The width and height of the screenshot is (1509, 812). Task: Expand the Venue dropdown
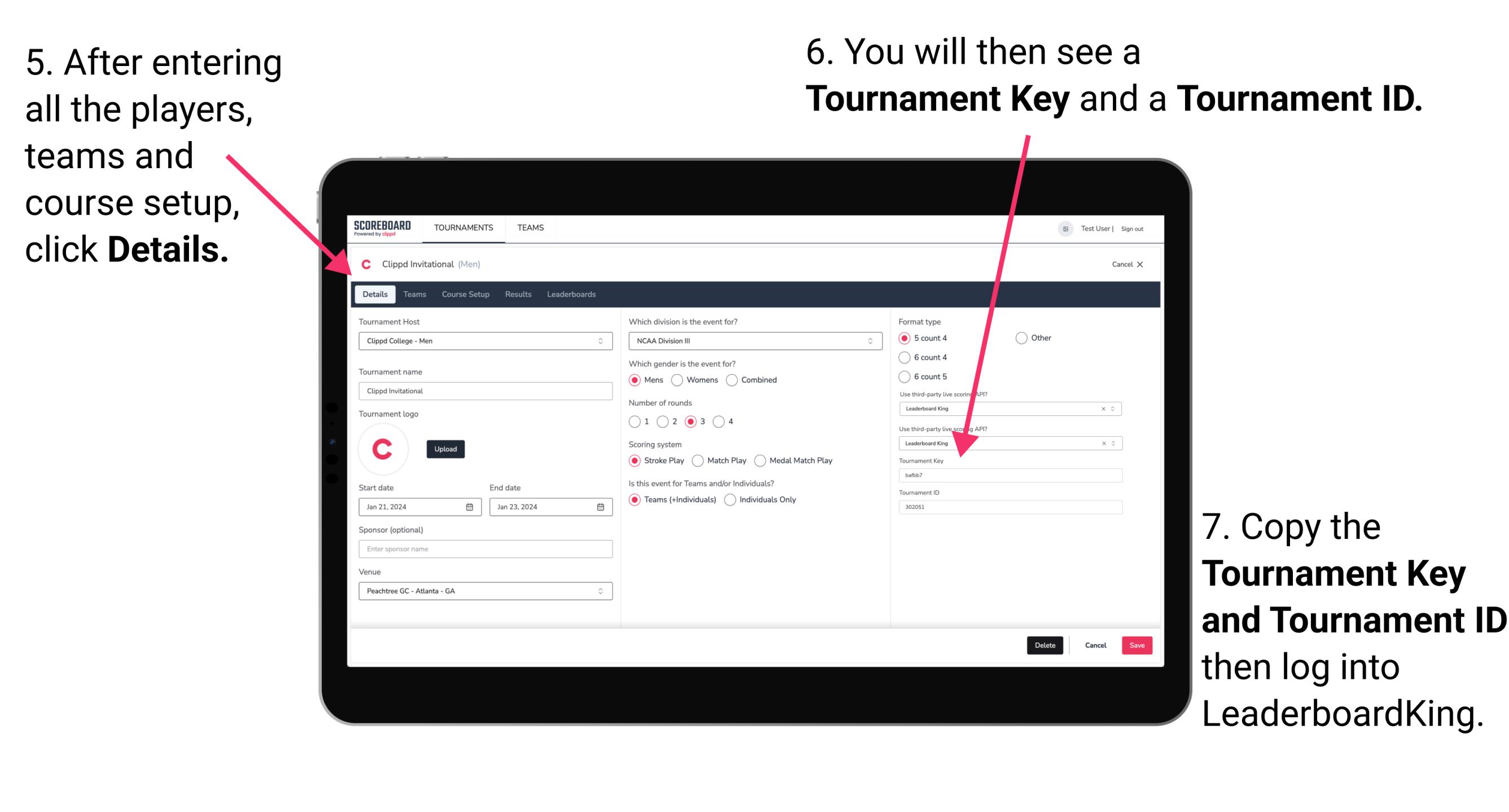(600, 591)
